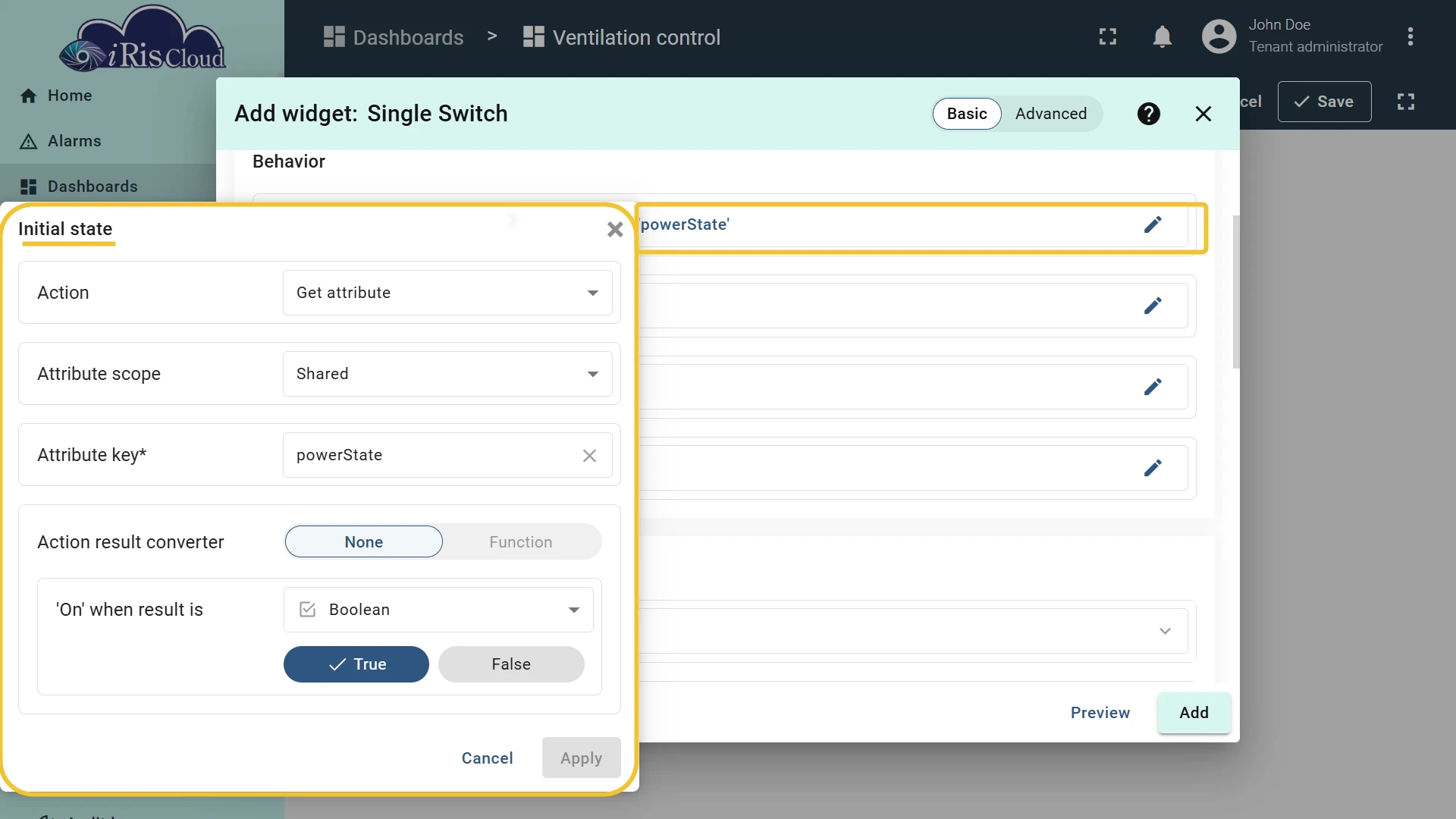Viewport: 1456px width, 819px height.
Task: Open the John Doe user avatar
Action: coord(1219,36)
